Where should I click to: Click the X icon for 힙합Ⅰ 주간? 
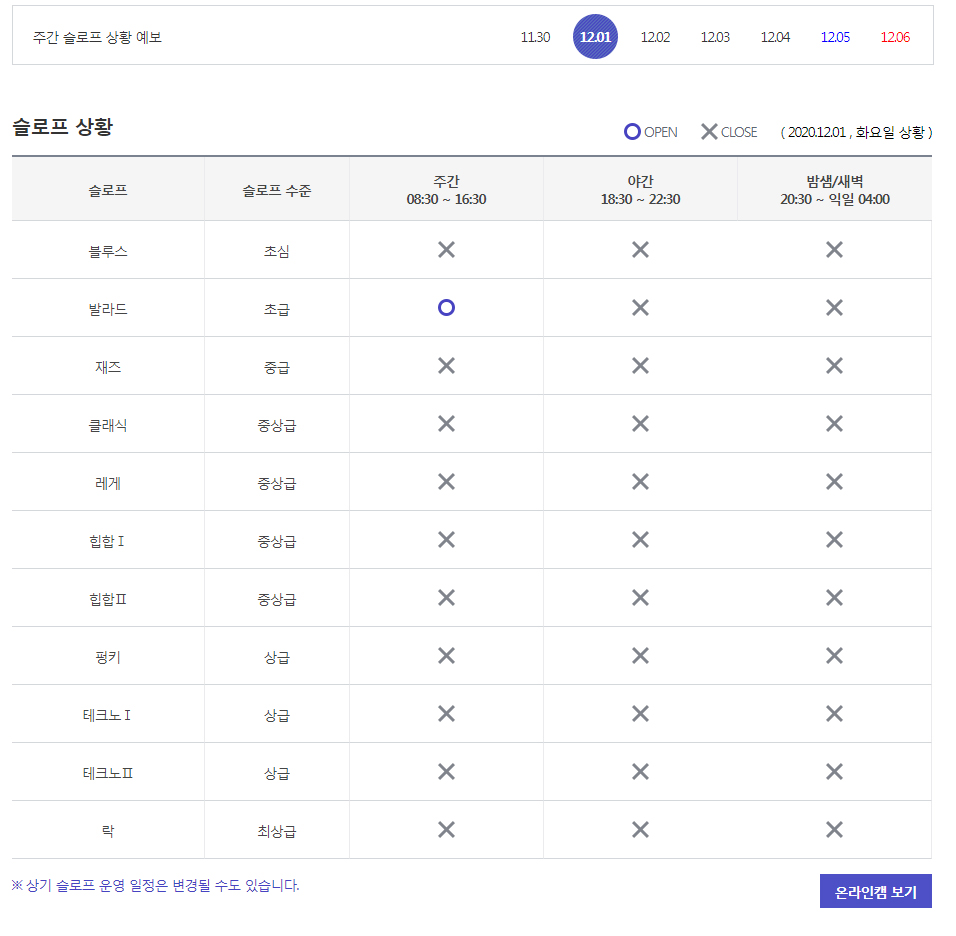[x=446, y=540]
